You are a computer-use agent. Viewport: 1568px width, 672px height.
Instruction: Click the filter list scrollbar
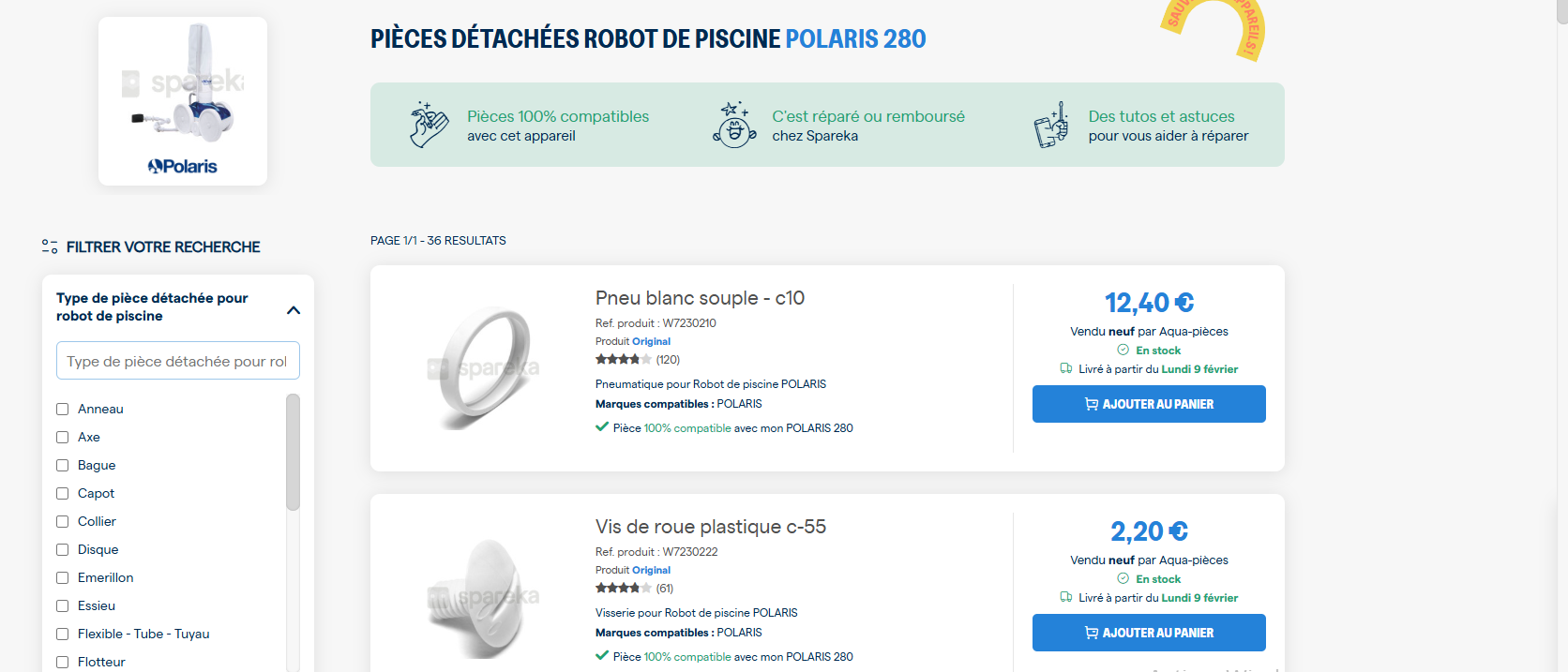(293, 453)
